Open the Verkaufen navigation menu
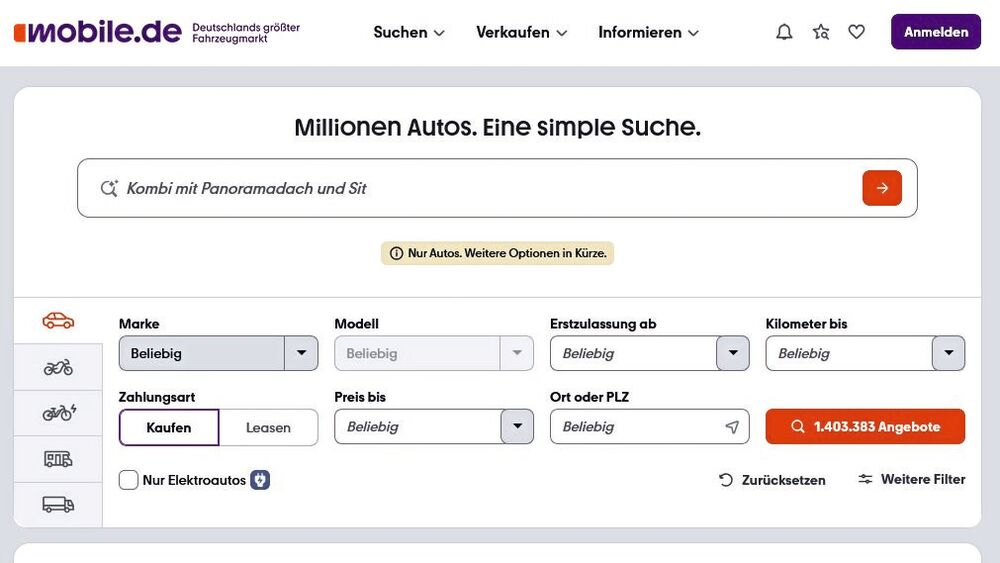 pos(521,32)
